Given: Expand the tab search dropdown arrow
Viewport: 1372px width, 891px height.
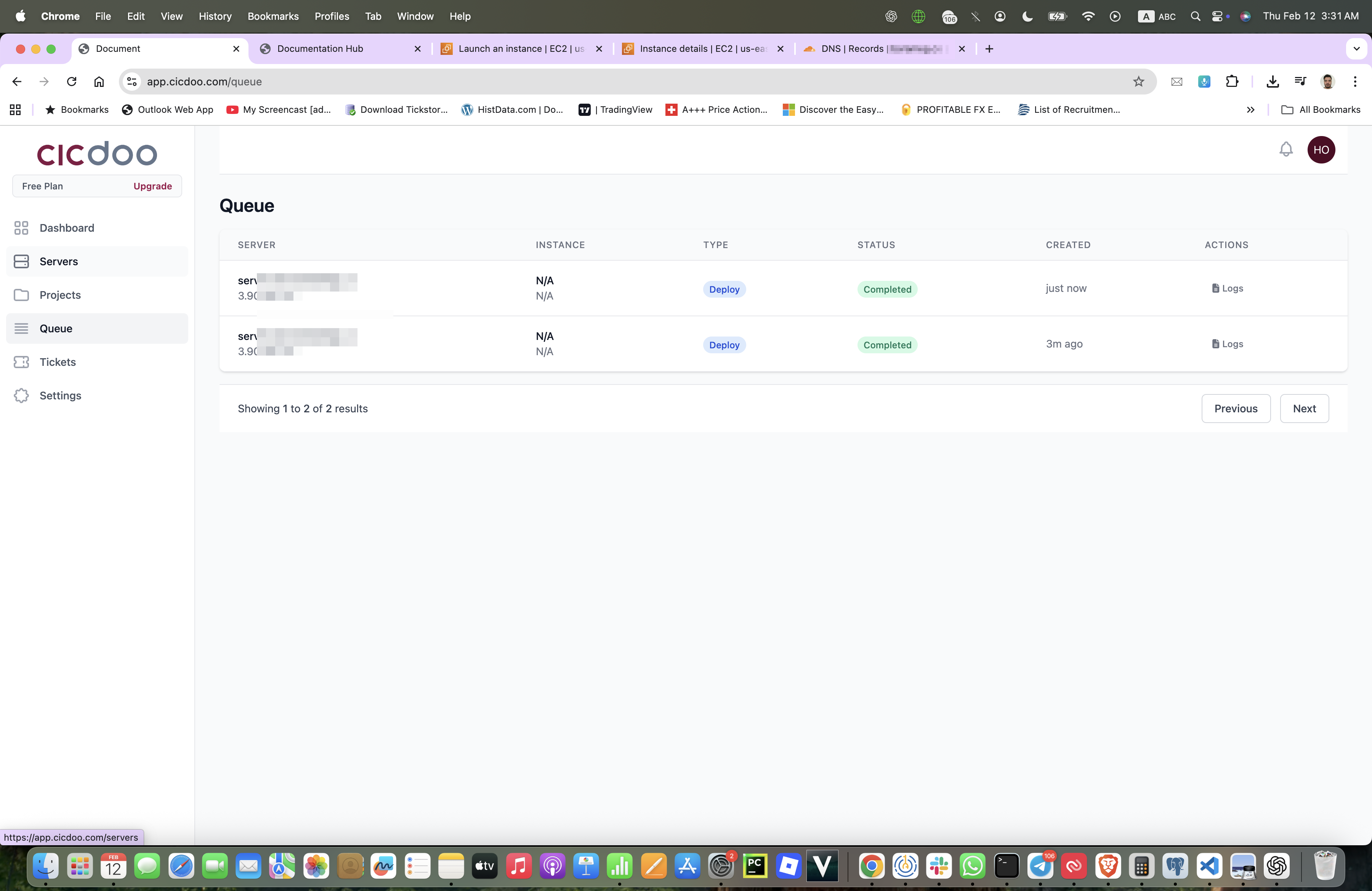Looking at the screenshot, I should point(1356,49).
